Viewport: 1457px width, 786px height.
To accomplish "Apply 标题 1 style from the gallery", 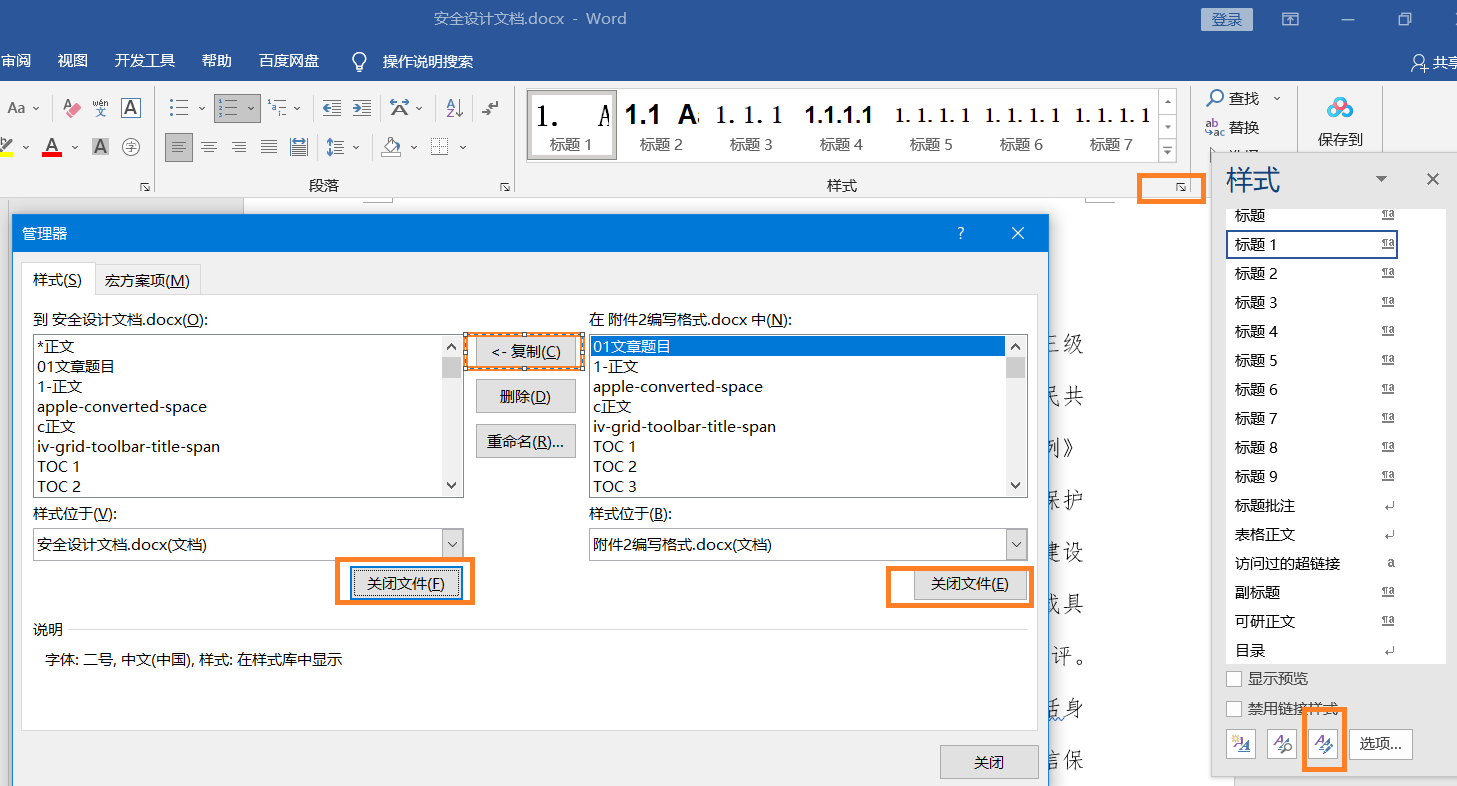I will [x=571, y=124].
